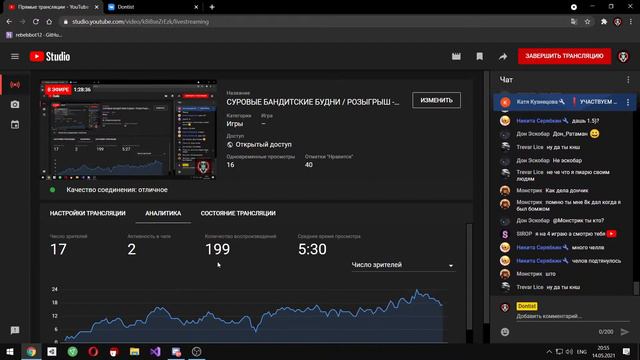Open File Explorer from the taskbar
The height and width of the screenshot is (360, 640).
click(134, 351)
